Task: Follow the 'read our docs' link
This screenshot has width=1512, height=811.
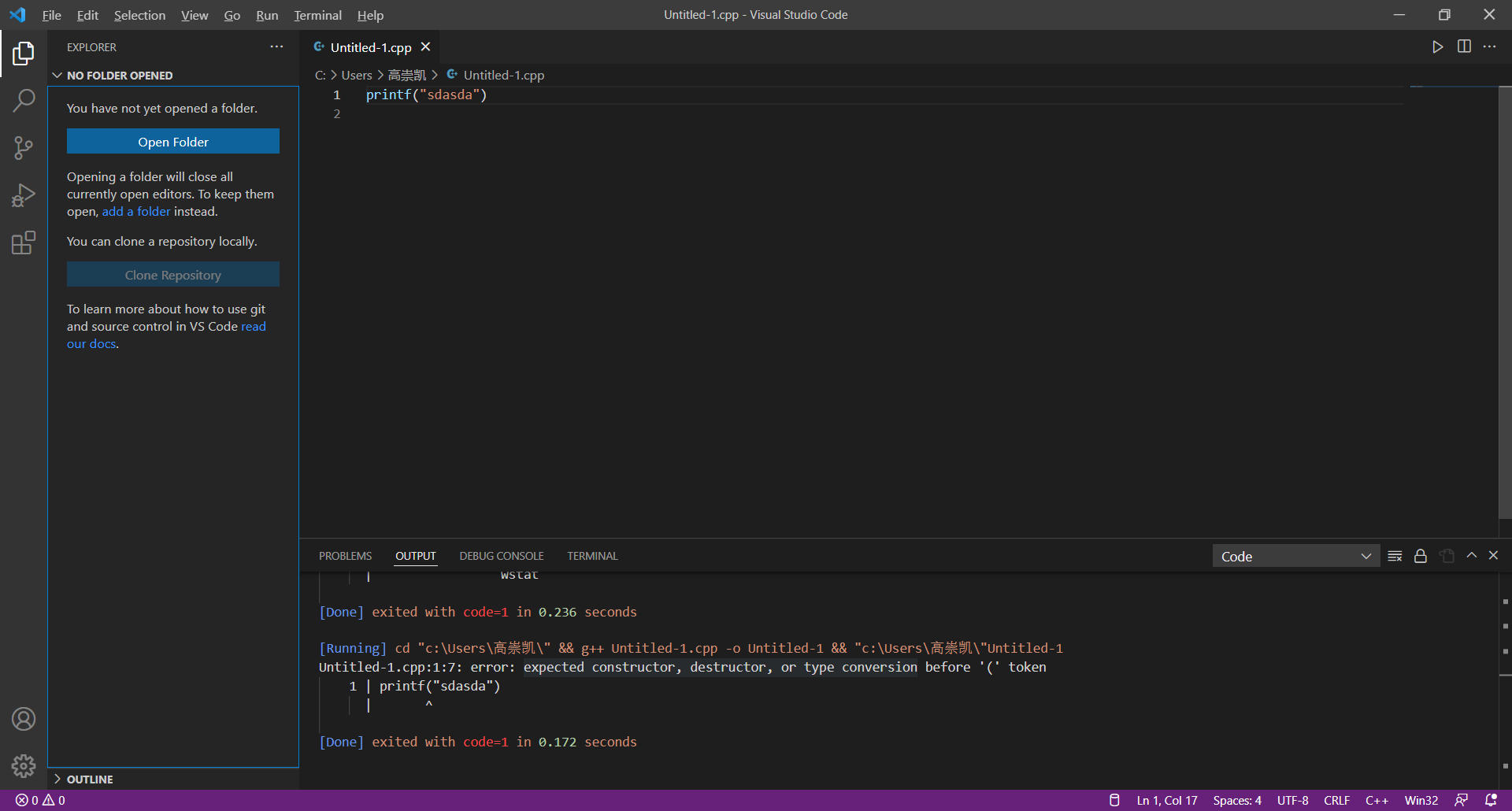Action: coord(254,326)
